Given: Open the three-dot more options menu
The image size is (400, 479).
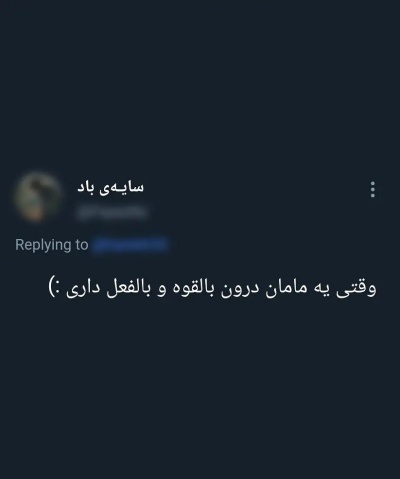Looking at the screenshot, I should [373, 190].
